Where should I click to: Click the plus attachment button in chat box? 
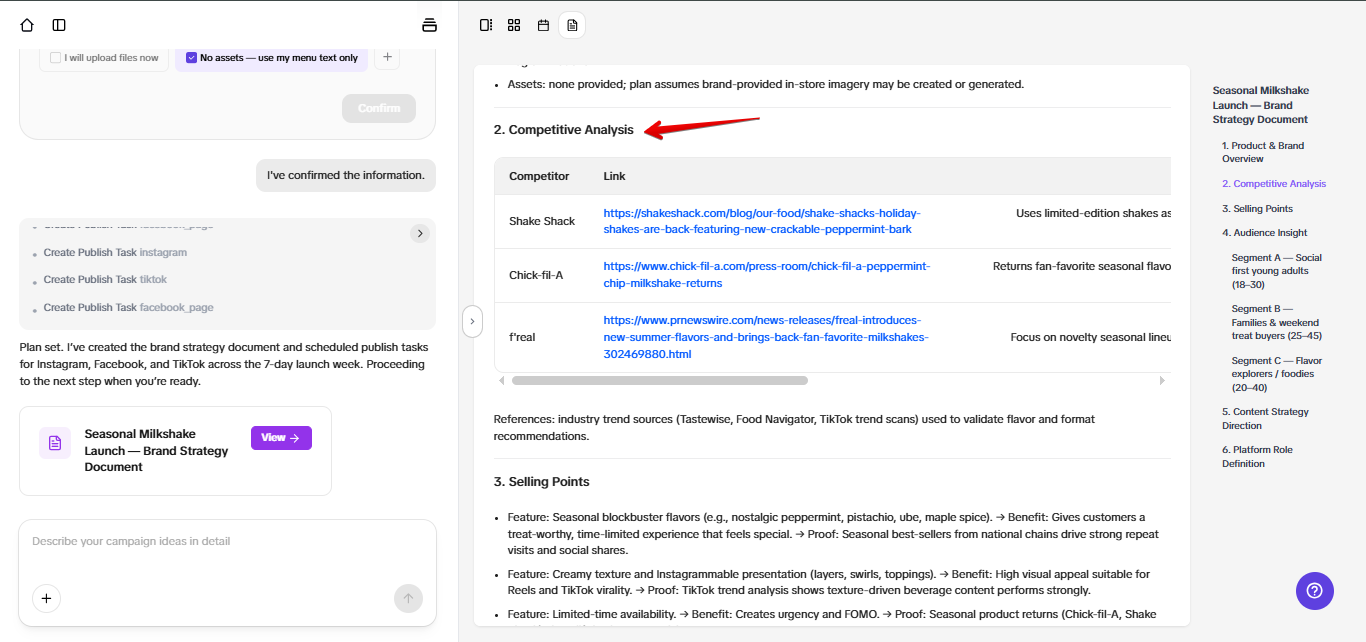tap(47, 598)
